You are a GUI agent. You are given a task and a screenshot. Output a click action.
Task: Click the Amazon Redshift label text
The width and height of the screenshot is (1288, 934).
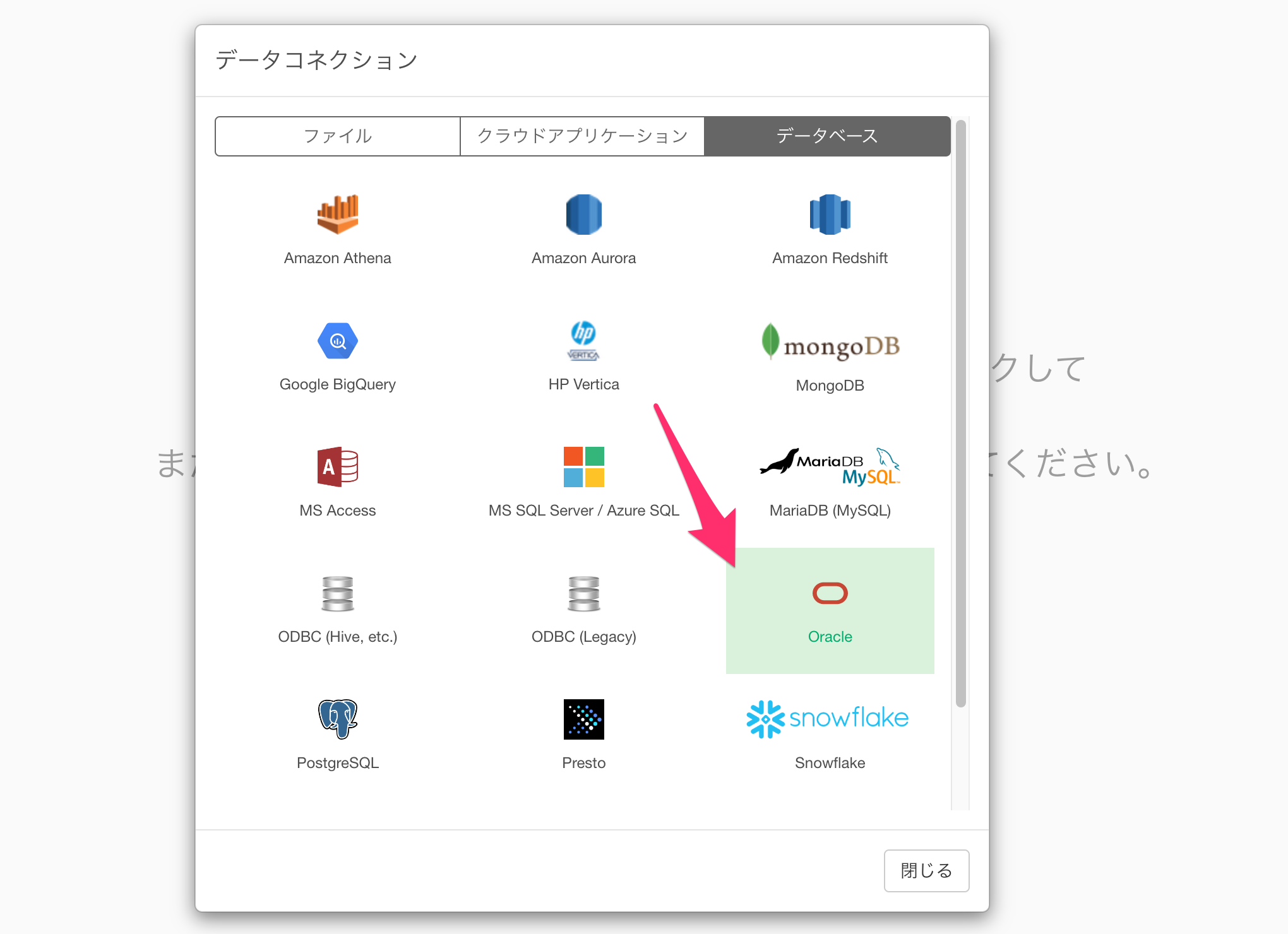click(x=830, y=258)
